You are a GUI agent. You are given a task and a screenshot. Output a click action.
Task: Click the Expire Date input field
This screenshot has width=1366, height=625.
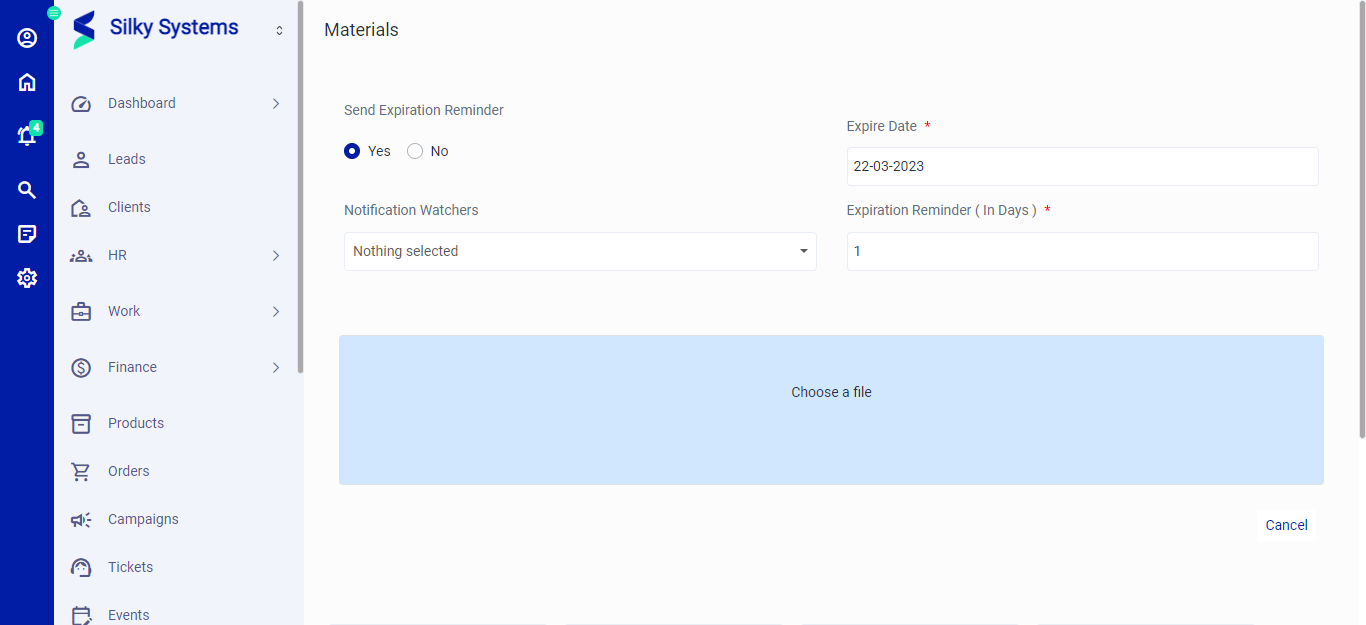point(1082,166)
